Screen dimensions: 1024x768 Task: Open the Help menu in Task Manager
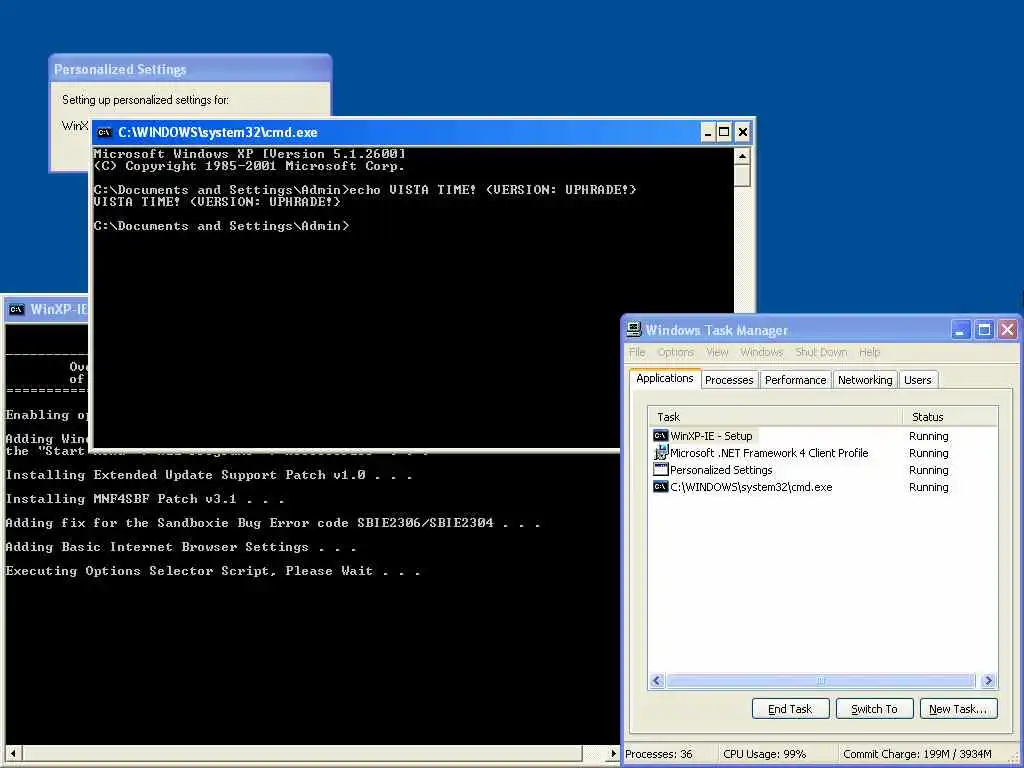pos(869,352)
